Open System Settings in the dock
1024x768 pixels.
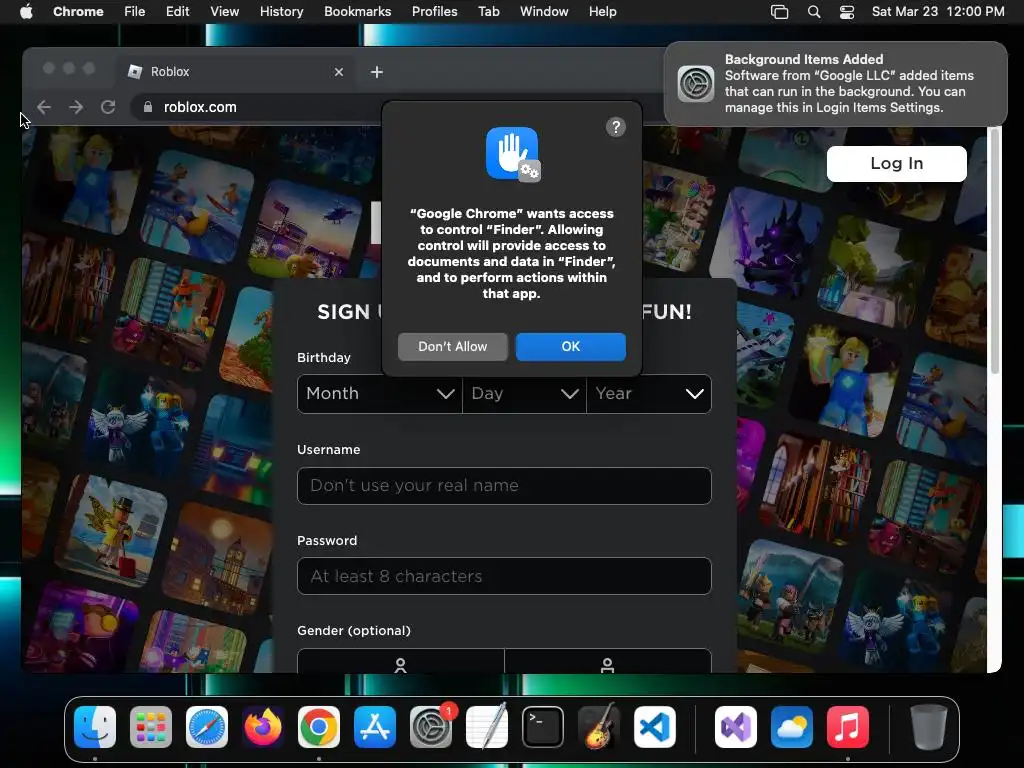[431, 726]
